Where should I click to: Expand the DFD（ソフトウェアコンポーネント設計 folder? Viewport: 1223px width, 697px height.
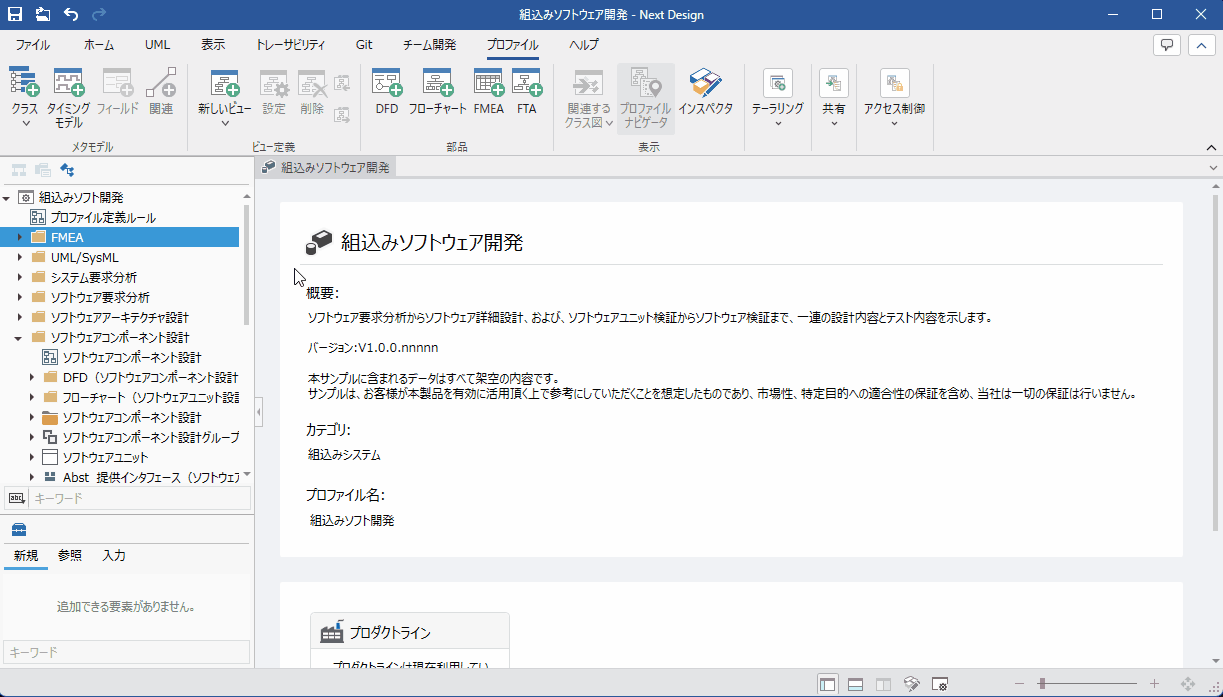point(31,377)
